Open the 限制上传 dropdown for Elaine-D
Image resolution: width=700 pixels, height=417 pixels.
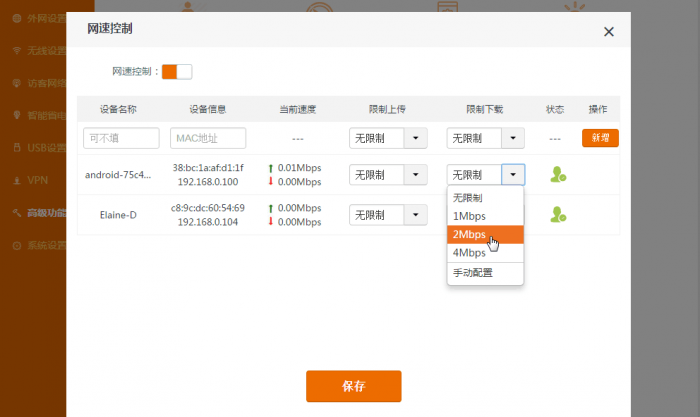coord(414,214)
